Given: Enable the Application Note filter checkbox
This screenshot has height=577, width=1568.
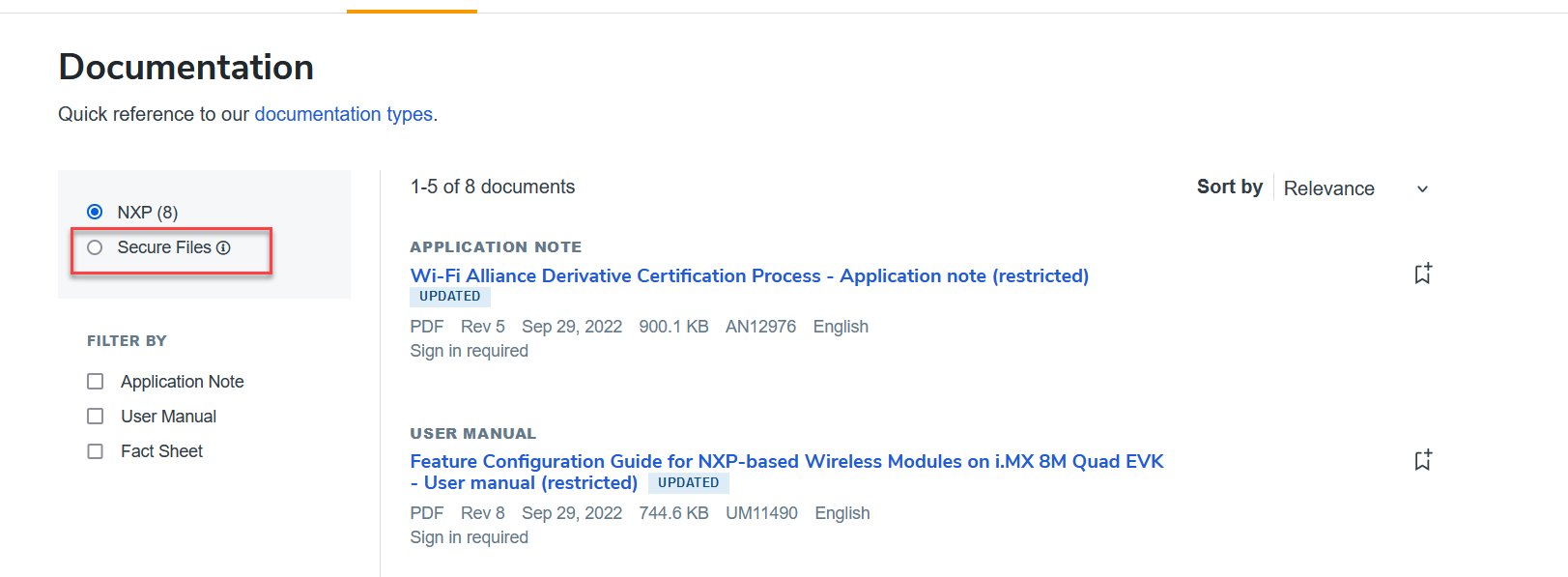Looking at the screenshot, I should pyautogui.click(x=96, y=382).
